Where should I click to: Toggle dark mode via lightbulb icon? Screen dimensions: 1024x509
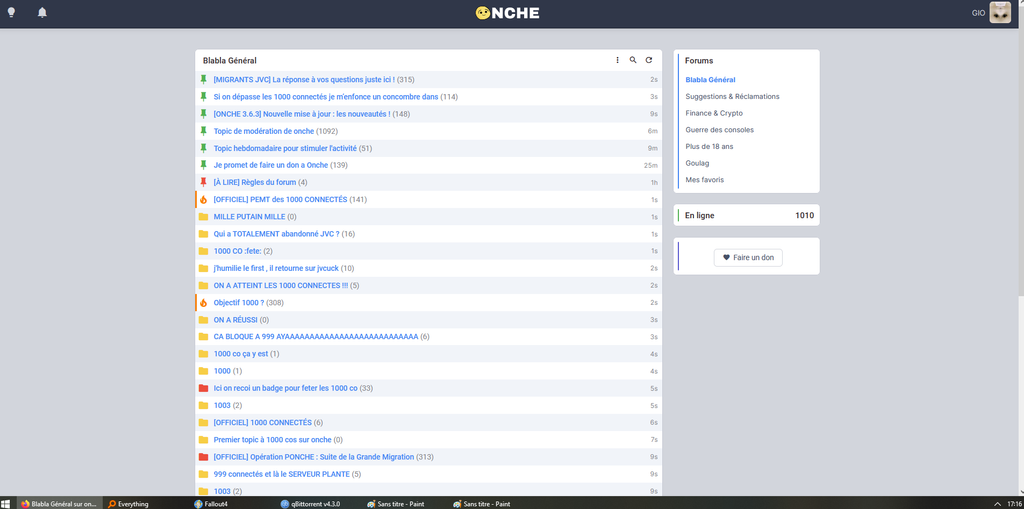11,12
